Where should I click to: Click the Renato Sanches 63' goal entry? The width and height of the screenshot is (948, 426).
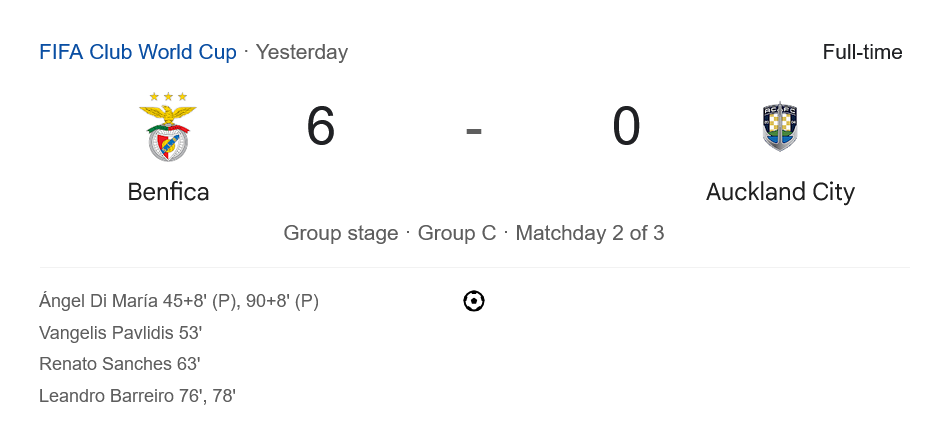click(x=120, y=364)
